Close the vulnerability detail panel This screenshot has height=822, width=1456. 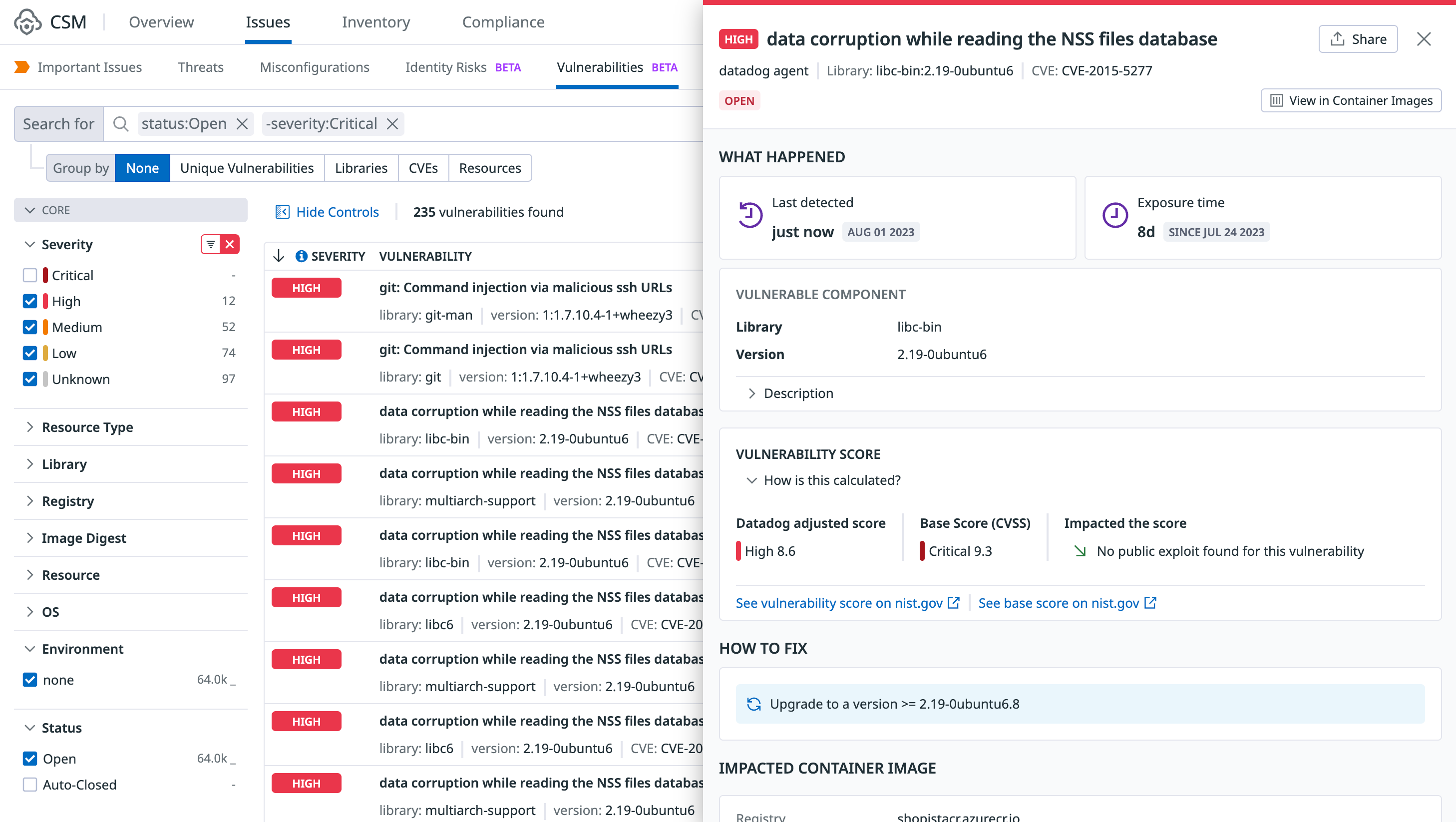coord(1423,39)
